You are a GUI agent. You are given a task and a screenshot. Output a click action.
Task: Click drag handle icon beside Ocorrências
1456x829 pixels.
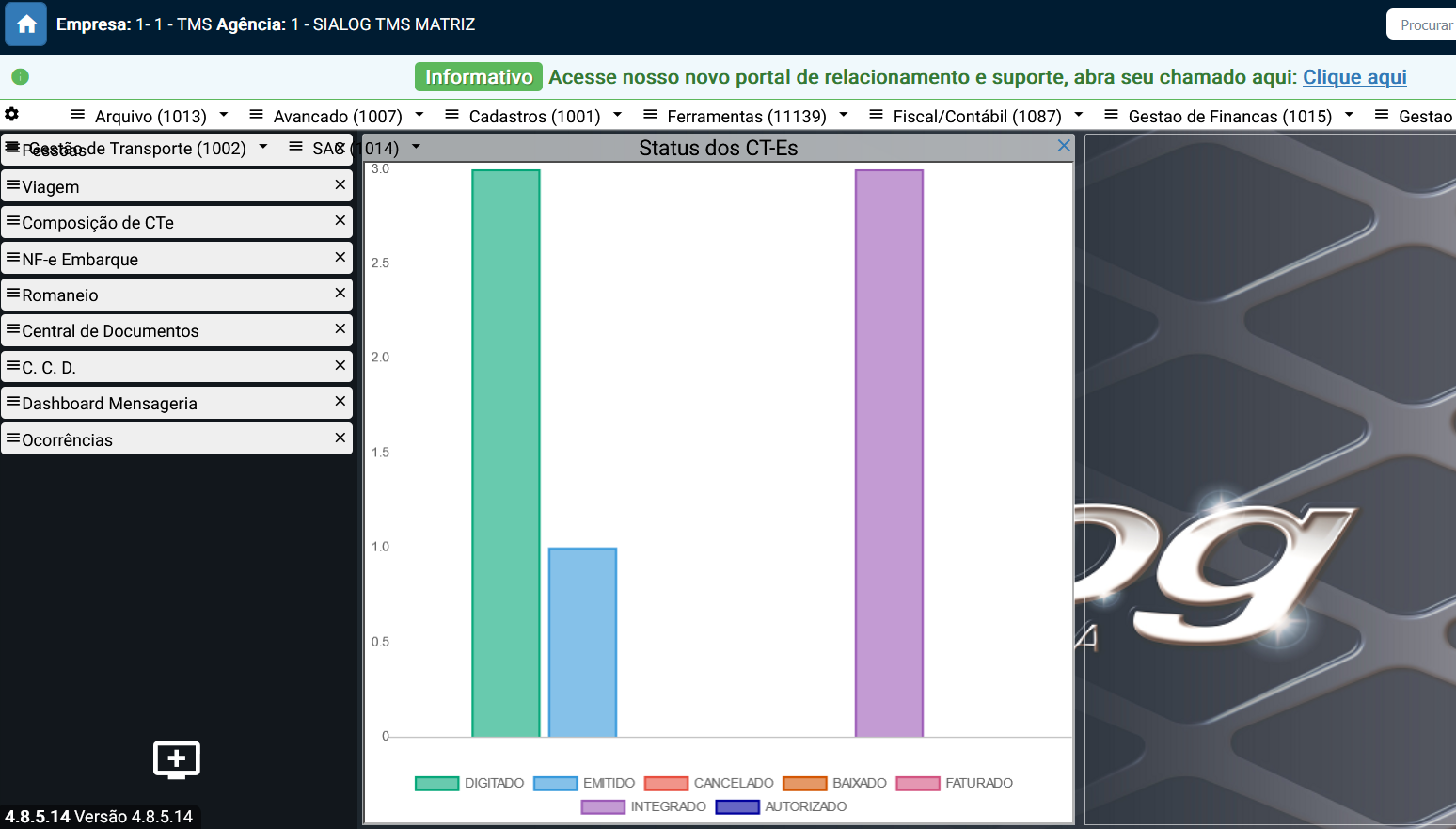click(13, 438)
